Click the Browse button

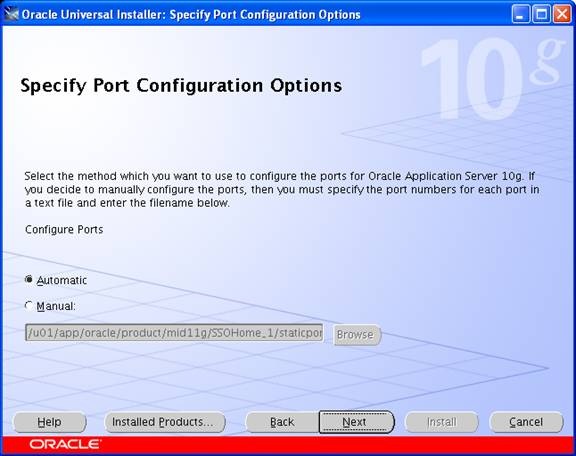click(356, 334)
